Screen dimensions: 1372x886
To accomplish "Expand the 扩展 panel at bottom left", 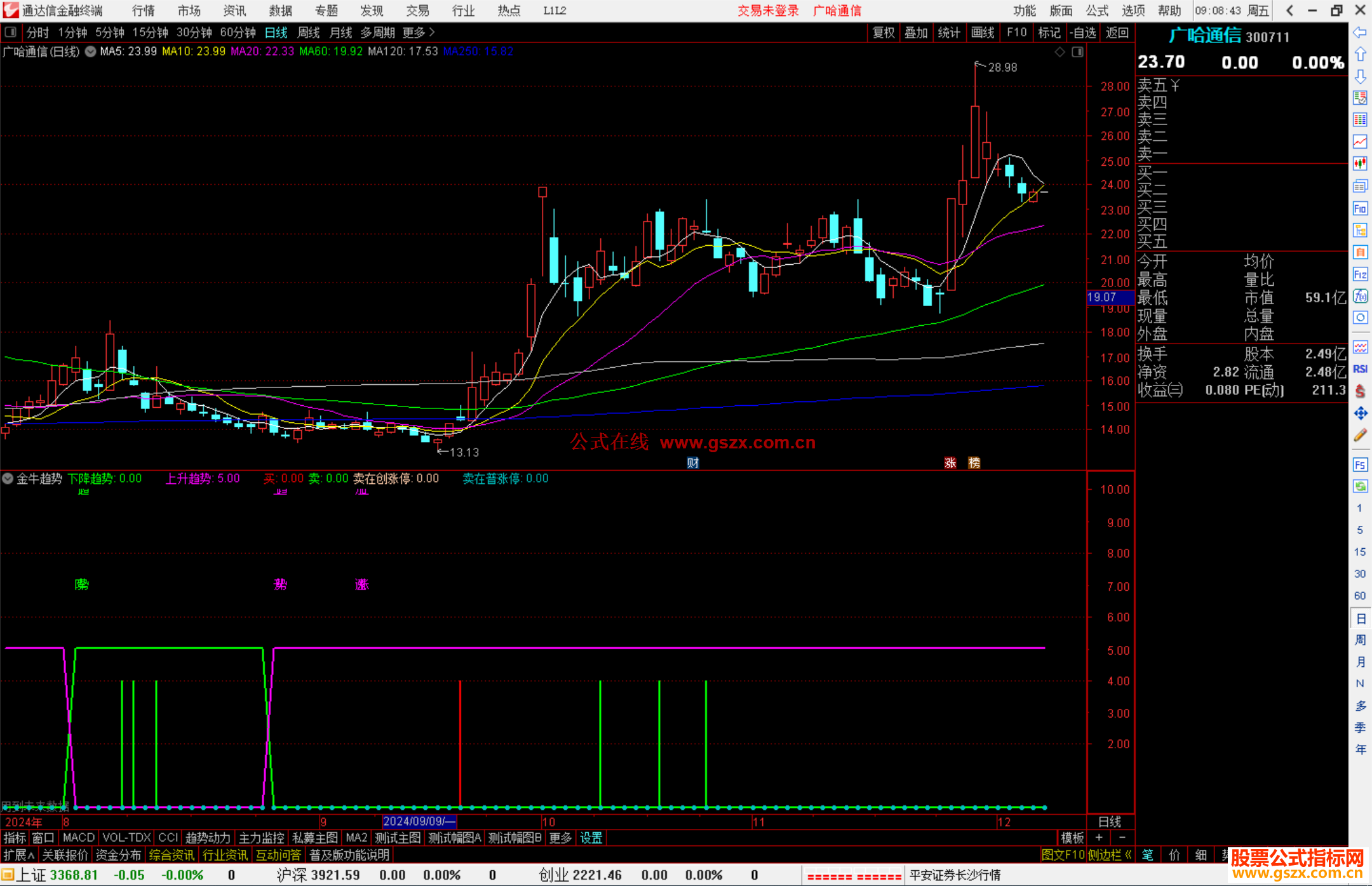I will 19,855.
